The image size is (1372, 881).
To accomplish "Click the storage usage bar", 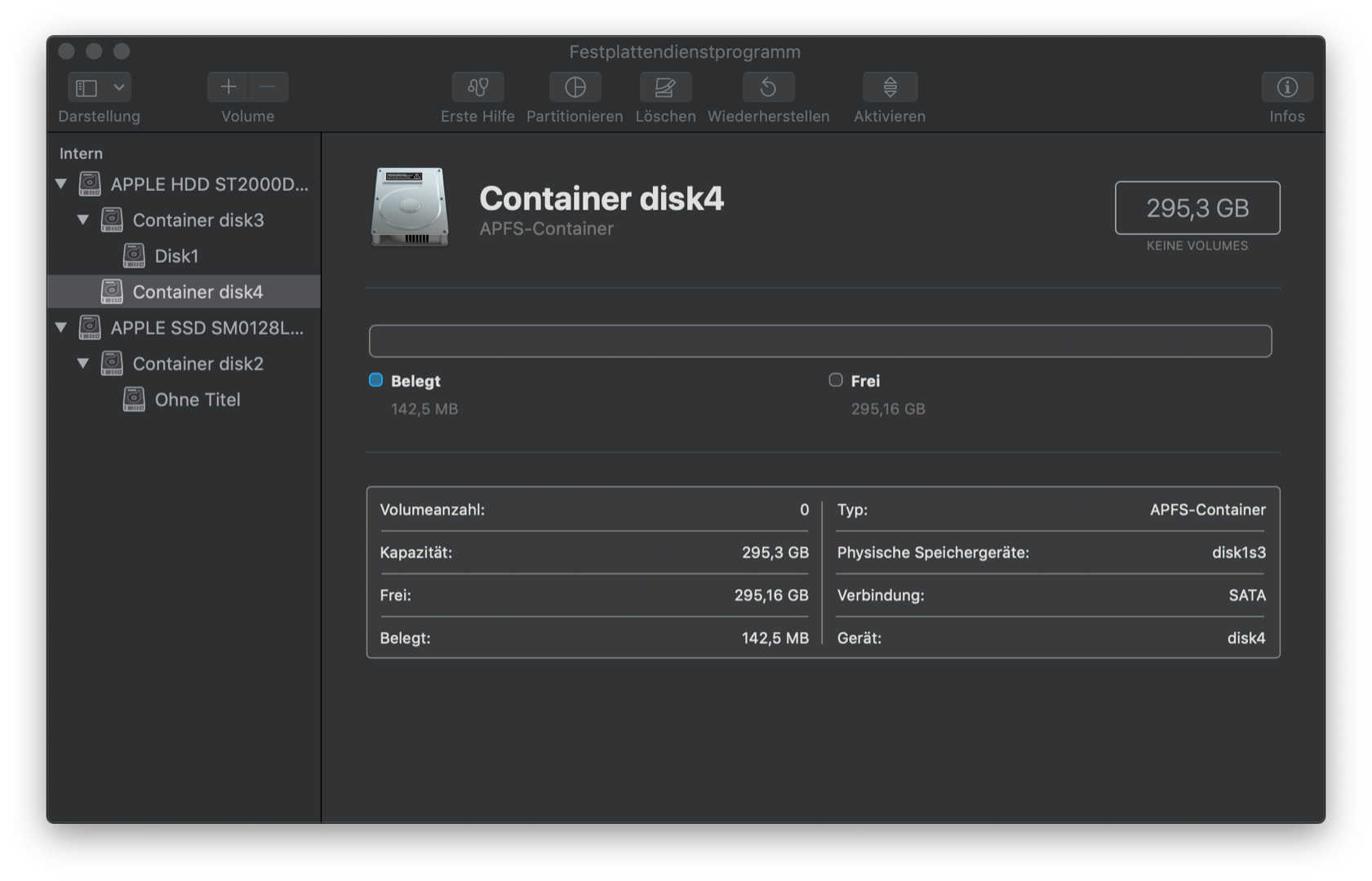I will tap(819, 341).
